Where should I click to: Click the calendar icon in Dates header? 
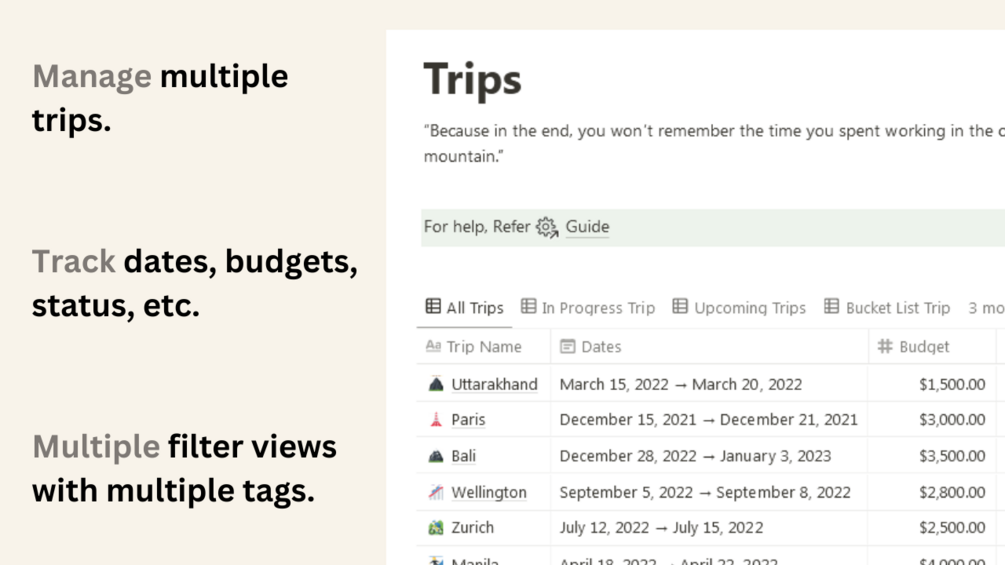567,347
